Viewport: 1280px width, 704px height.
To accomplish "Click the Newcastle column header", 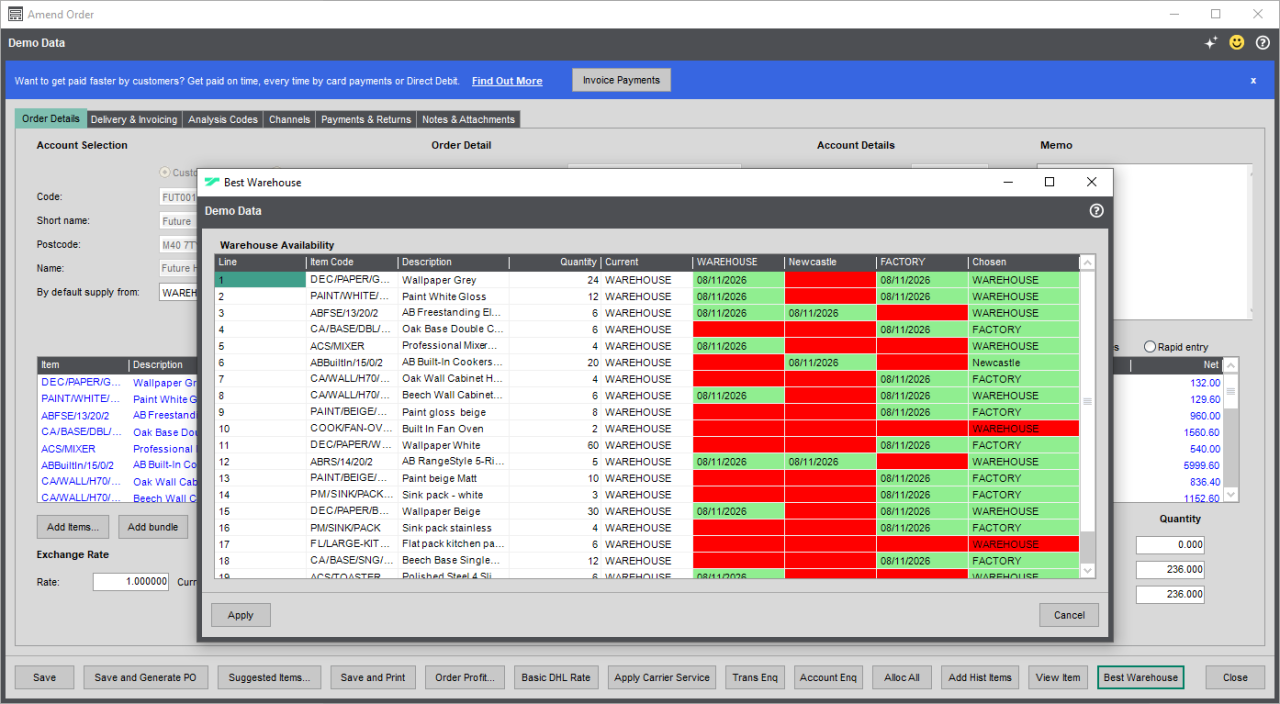I will pyautogui.click(x=830, y=262).
